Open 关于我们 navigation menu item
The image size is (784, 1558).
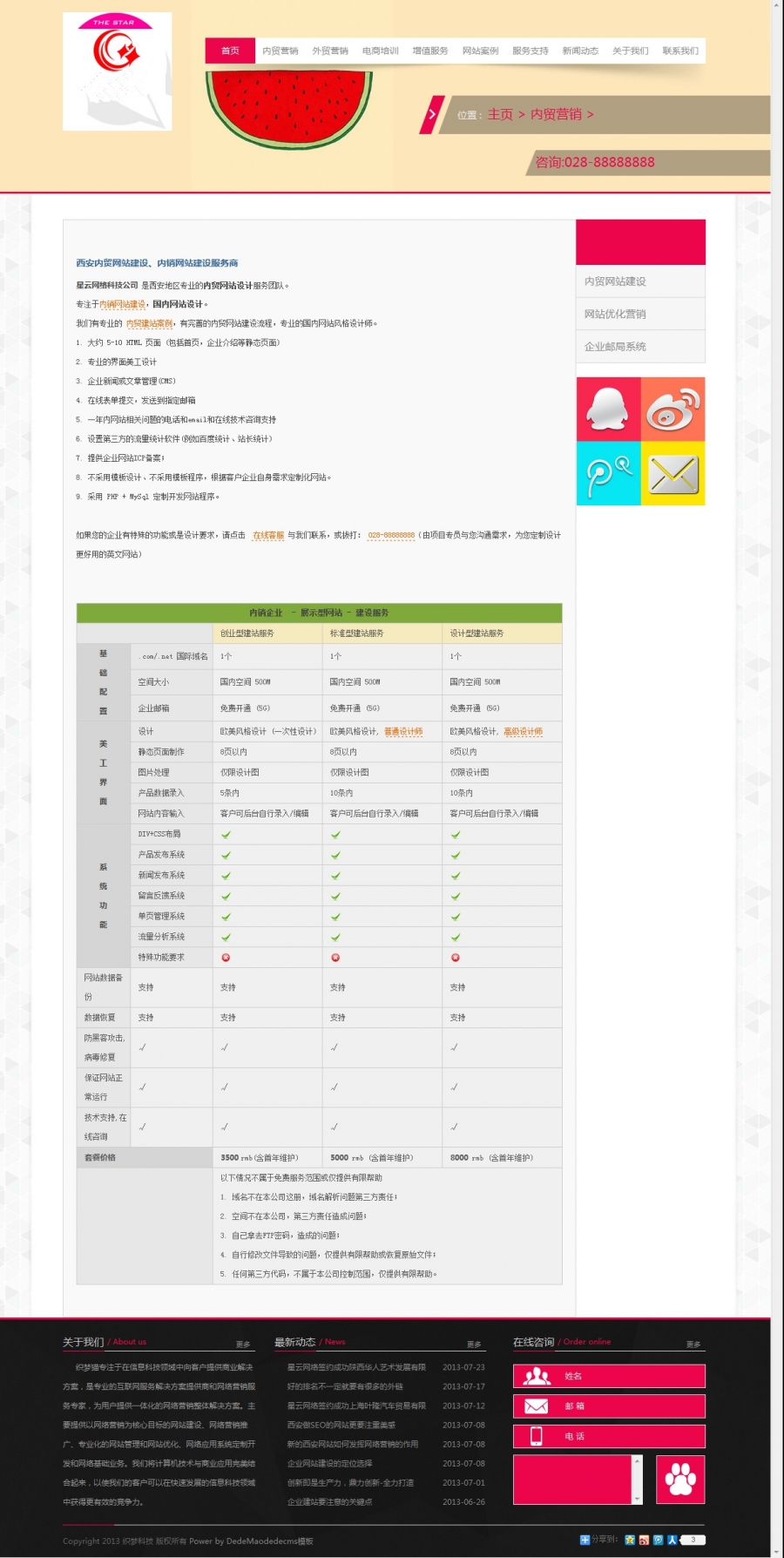coord(631,51)
